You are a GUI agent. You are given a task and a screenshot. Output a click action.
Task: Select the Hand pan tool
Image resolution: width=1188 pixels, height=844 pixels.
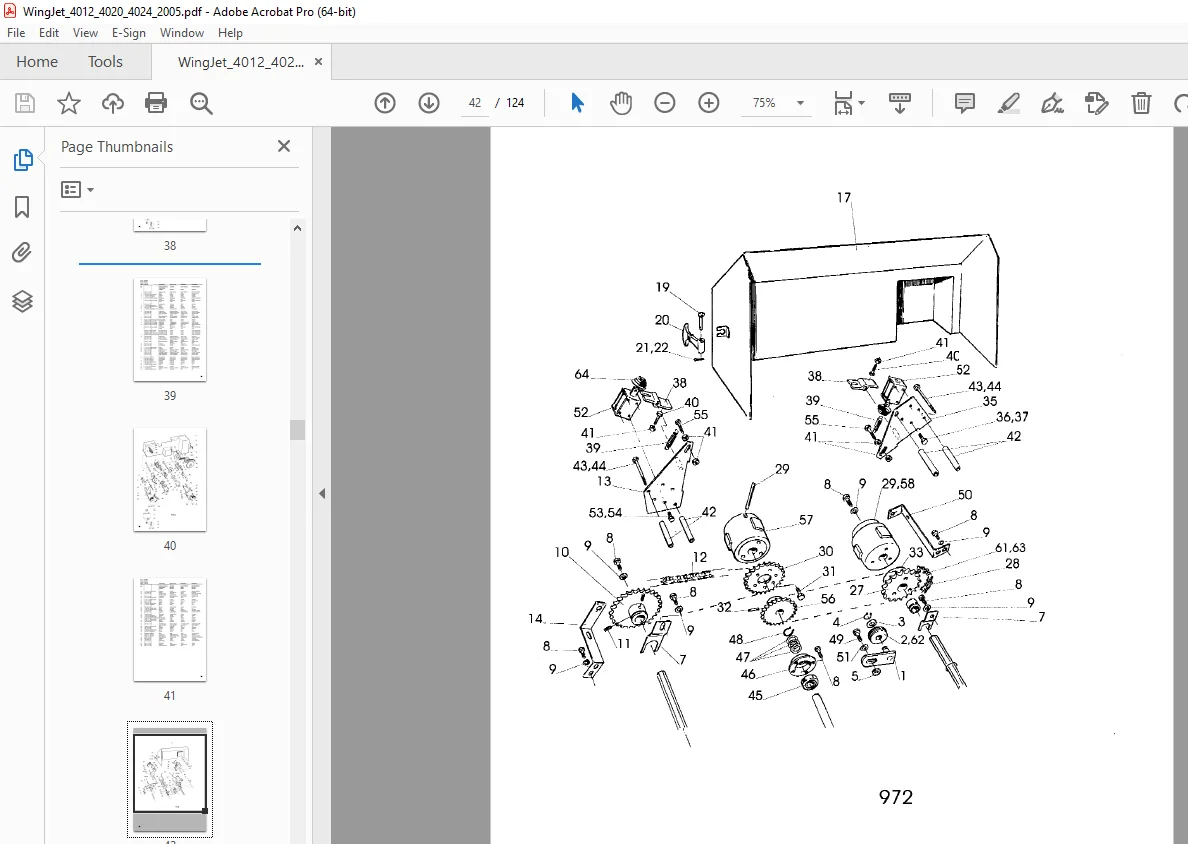[621, 103]
